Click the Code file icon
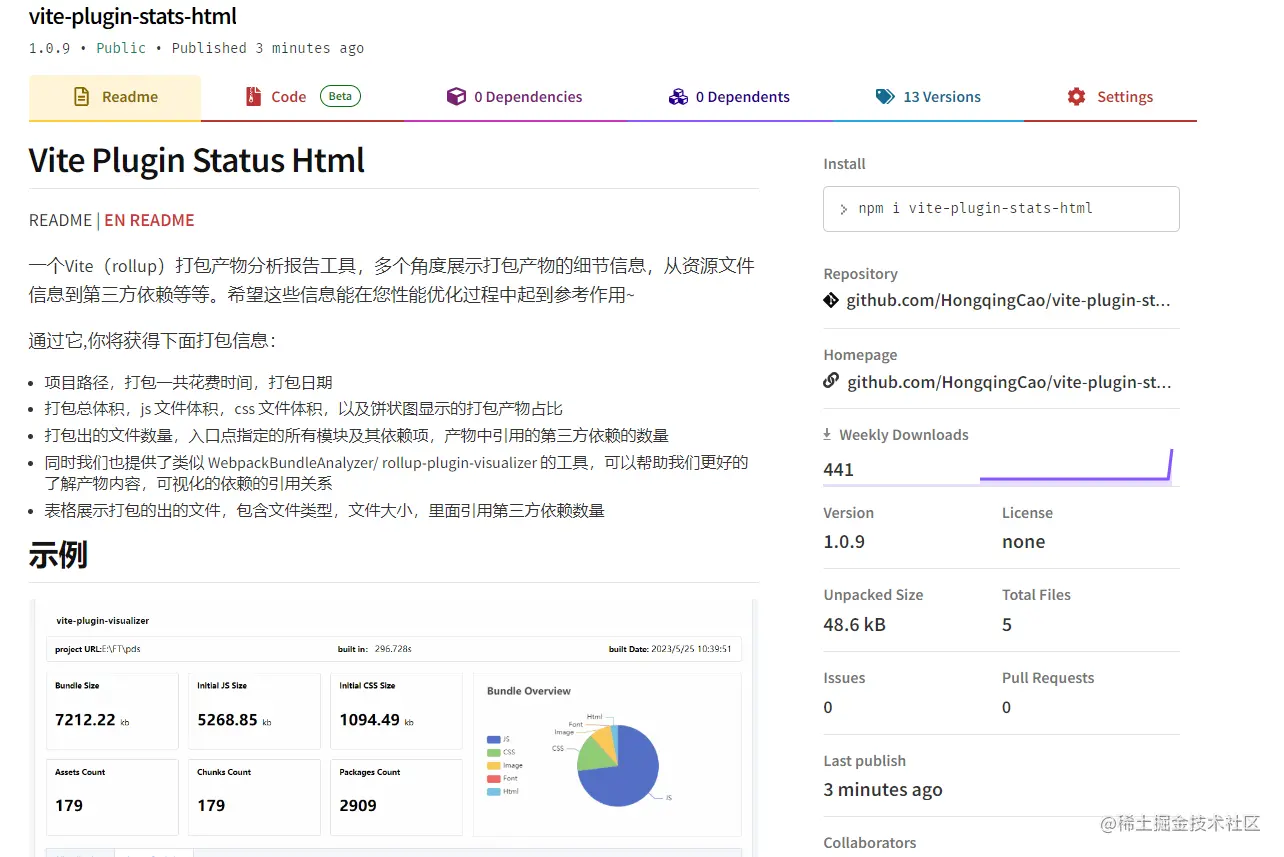1284x857 pixels. coord(254,97)
